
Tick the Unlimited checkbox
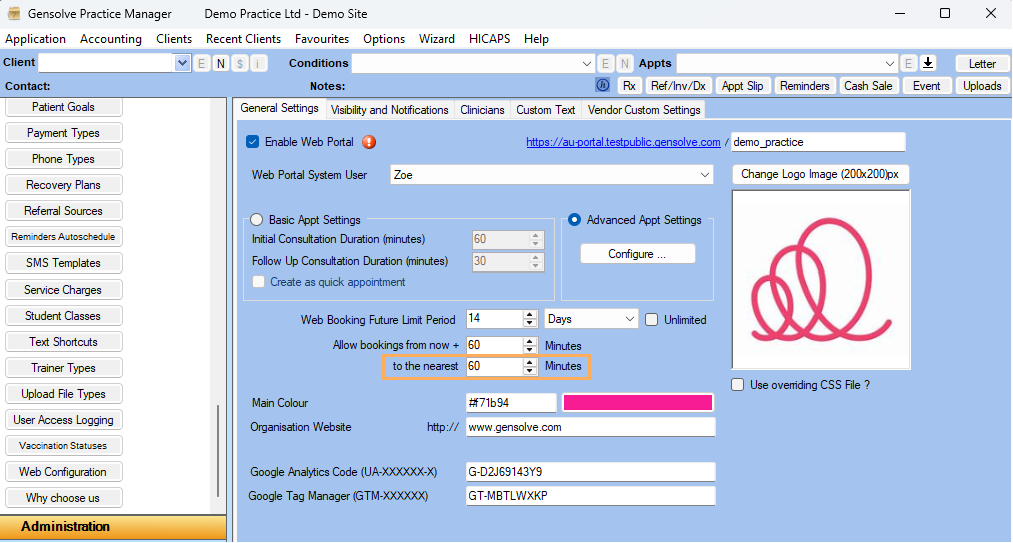point(652,320)
